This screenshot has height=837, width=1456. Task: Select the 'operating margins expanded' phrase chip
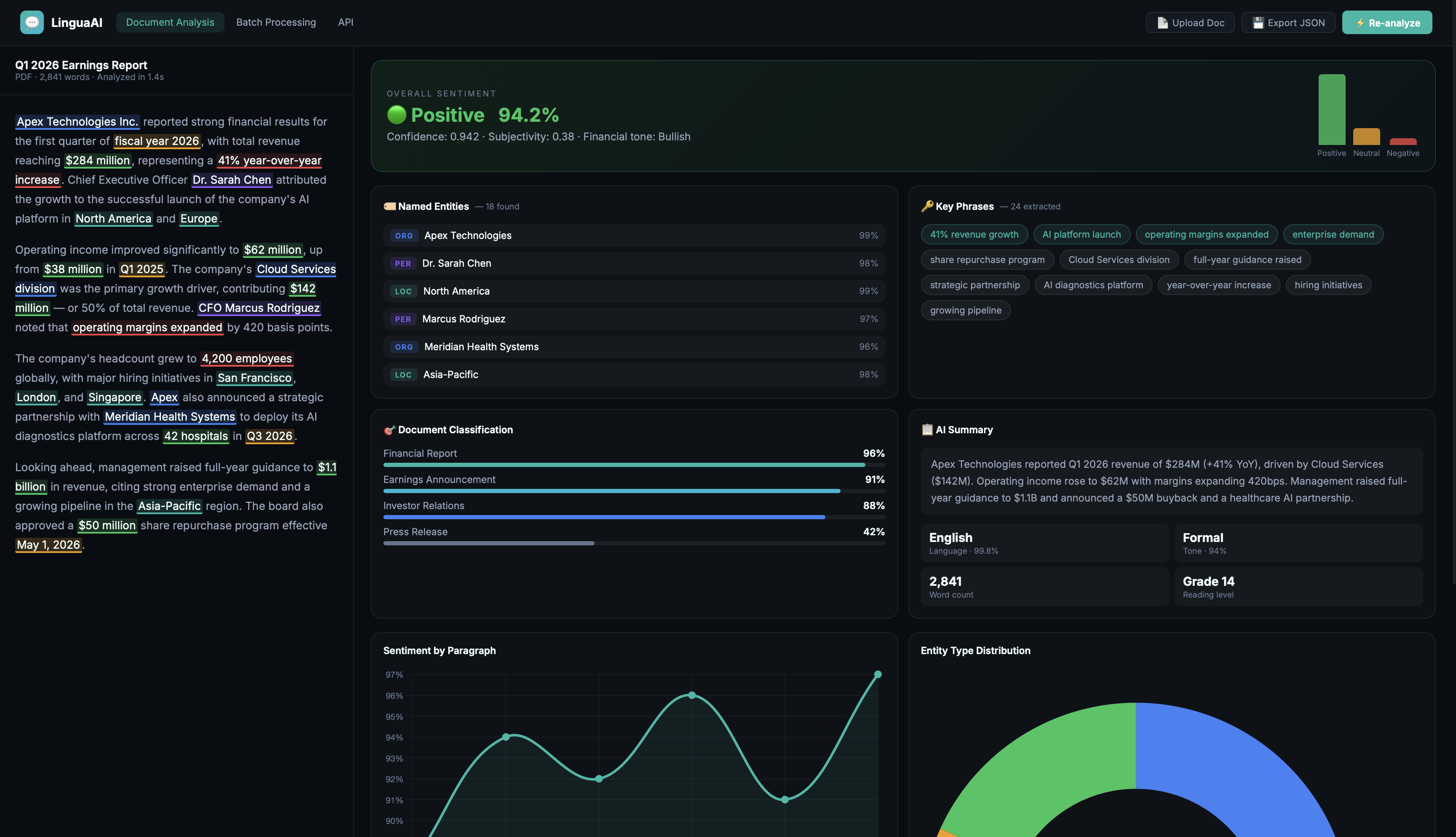pyautogui.click(x=1206, y=235)
